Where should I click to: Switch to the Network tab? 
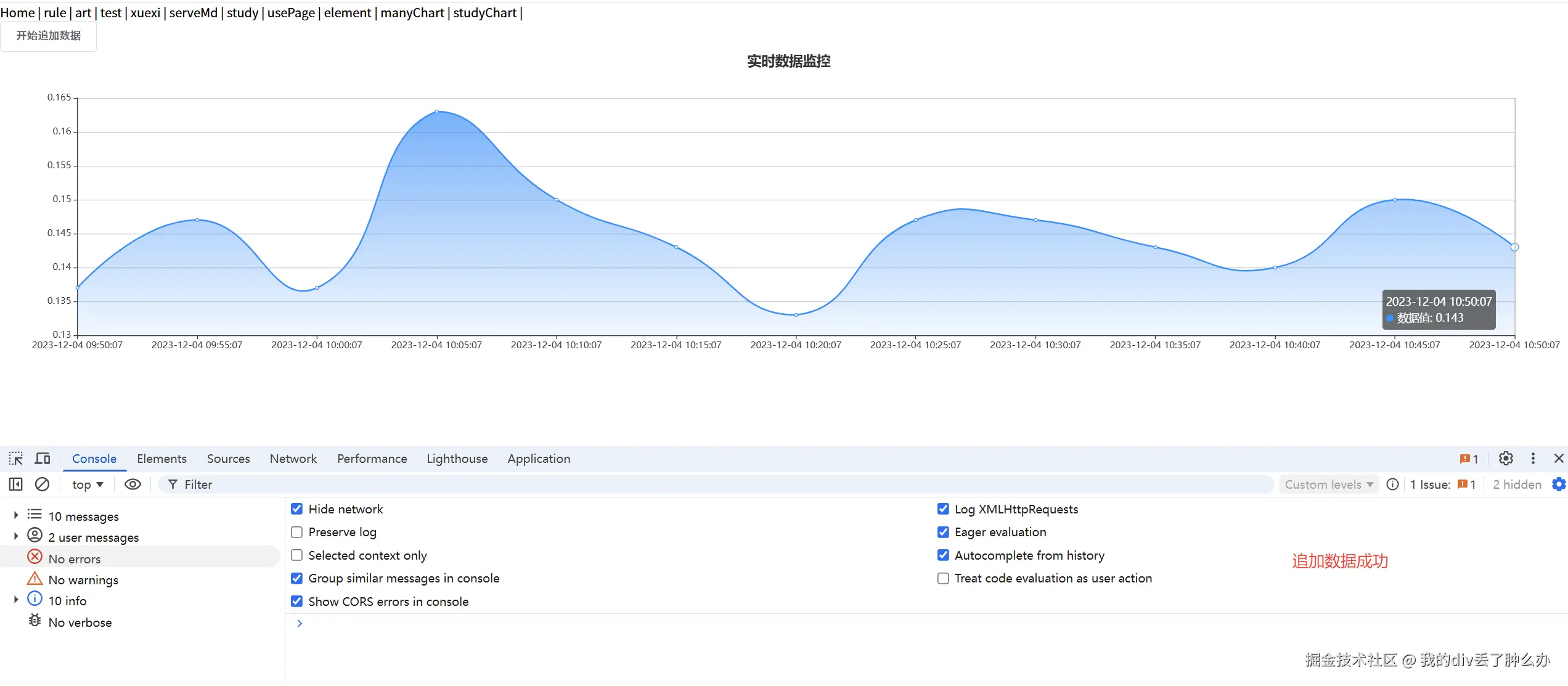(x=293, y=459)
